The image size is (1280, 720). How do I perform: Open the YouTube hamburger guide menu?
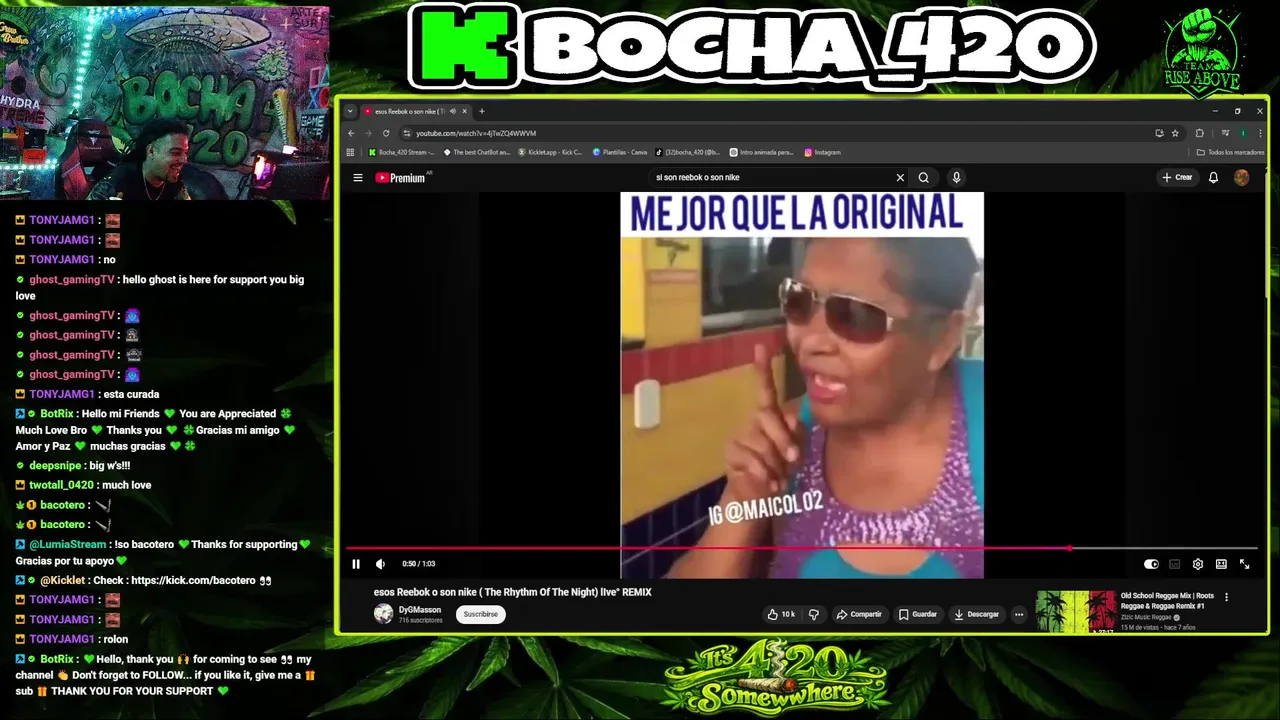point(358,178)
